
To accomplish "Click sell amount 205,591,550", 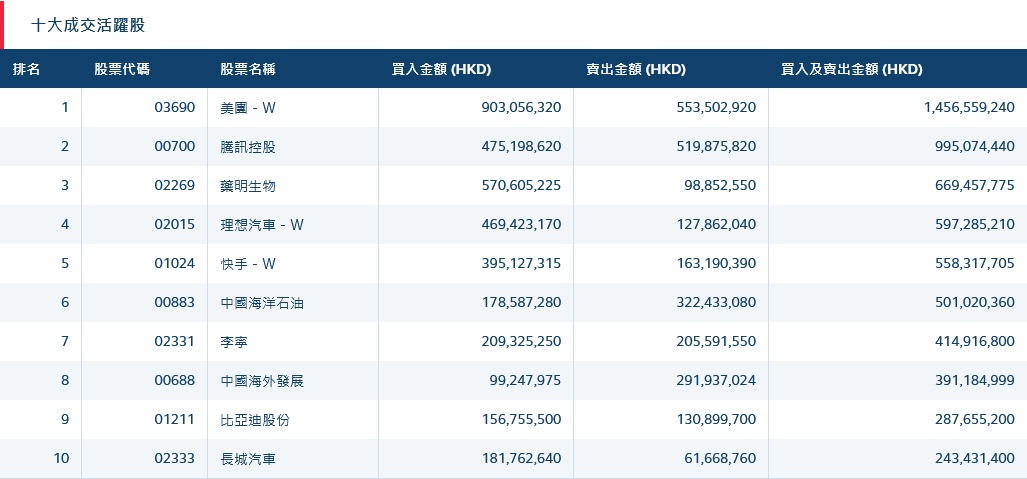I will pos(716,341).
